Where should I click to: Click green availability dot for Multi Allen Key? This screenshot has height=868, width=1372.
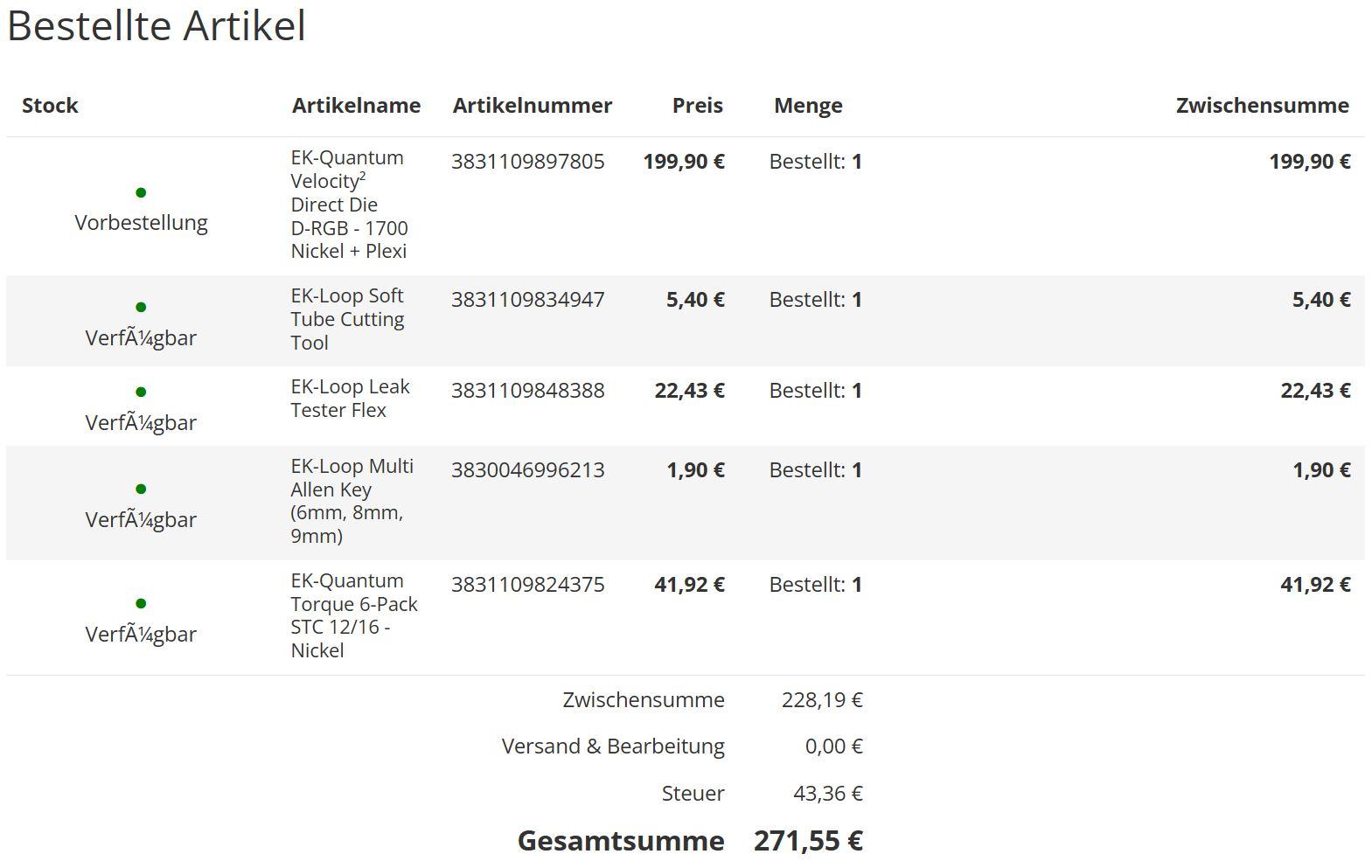(141, 489)
